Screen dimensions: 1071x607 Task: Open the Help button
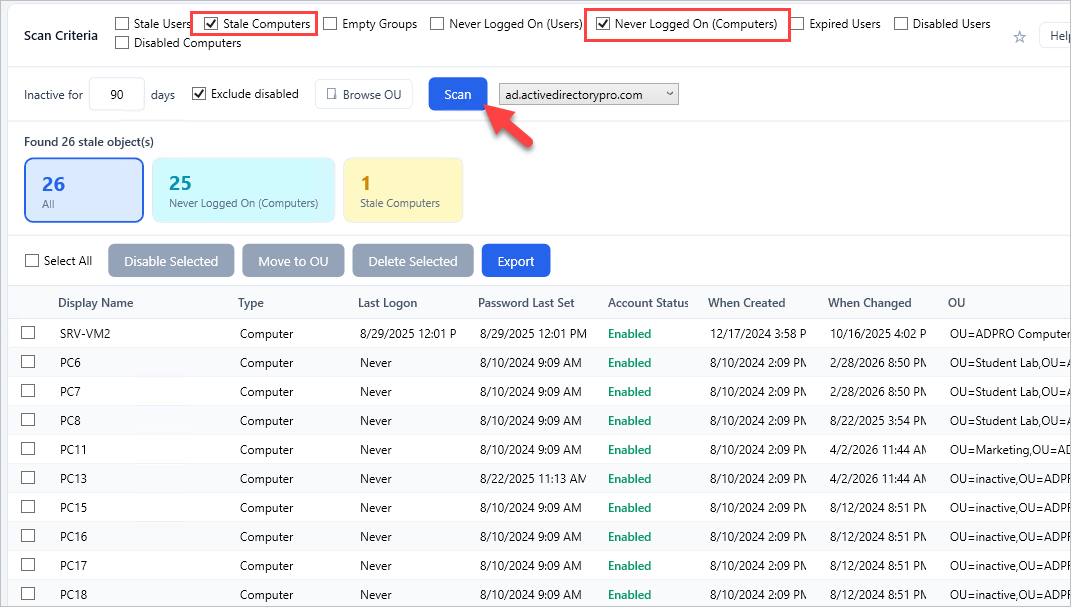click(1056, 36)
